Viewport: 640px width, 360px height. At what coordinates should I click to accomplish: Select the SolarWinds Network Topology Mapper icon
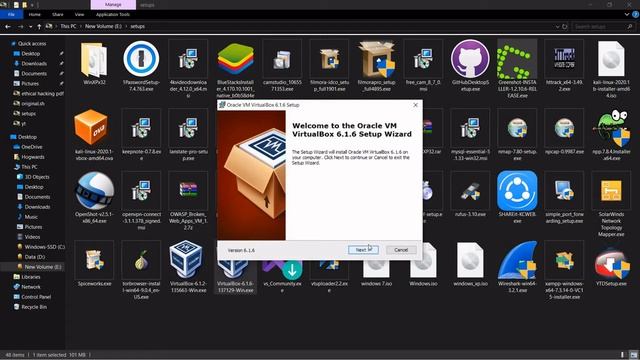pyautogui.click(x=611, y=191)
